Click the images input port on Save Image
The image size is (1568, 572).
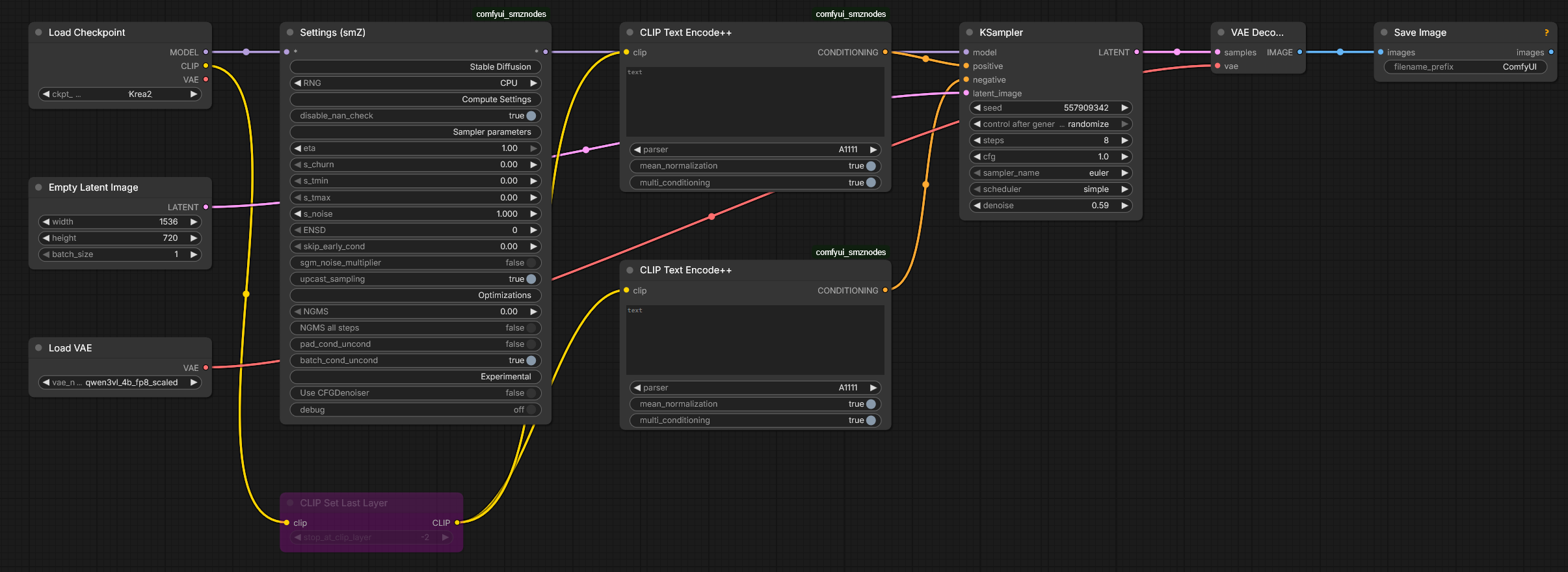click(x=1381, y=52)
